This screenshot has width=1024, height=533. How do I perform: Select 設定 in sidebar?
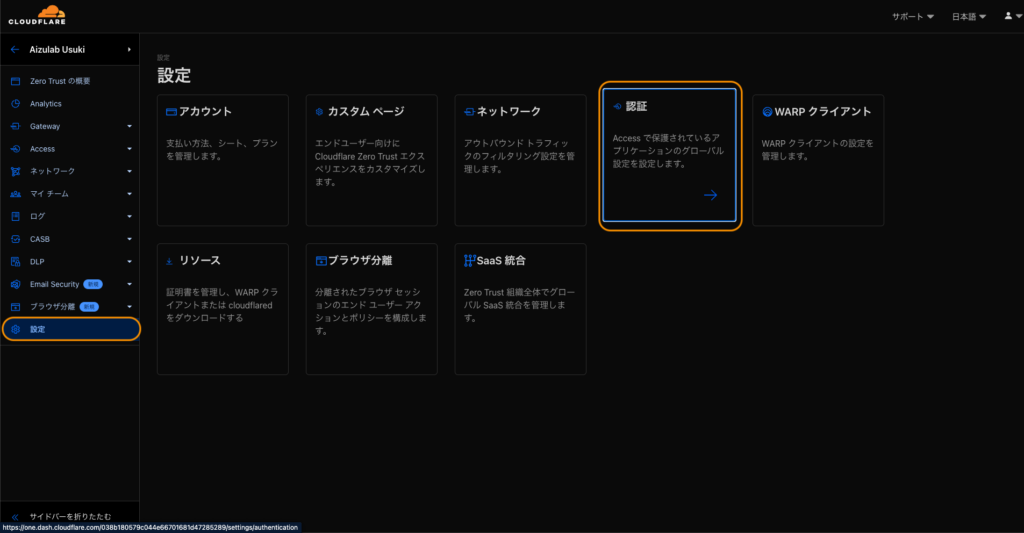coord(71,329)
